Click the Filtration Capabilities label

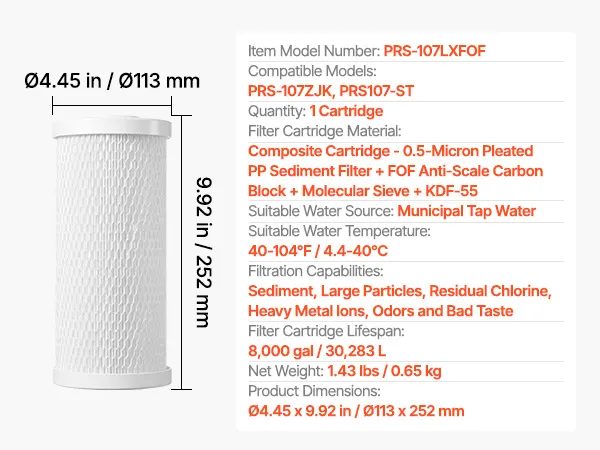(316, 271)
